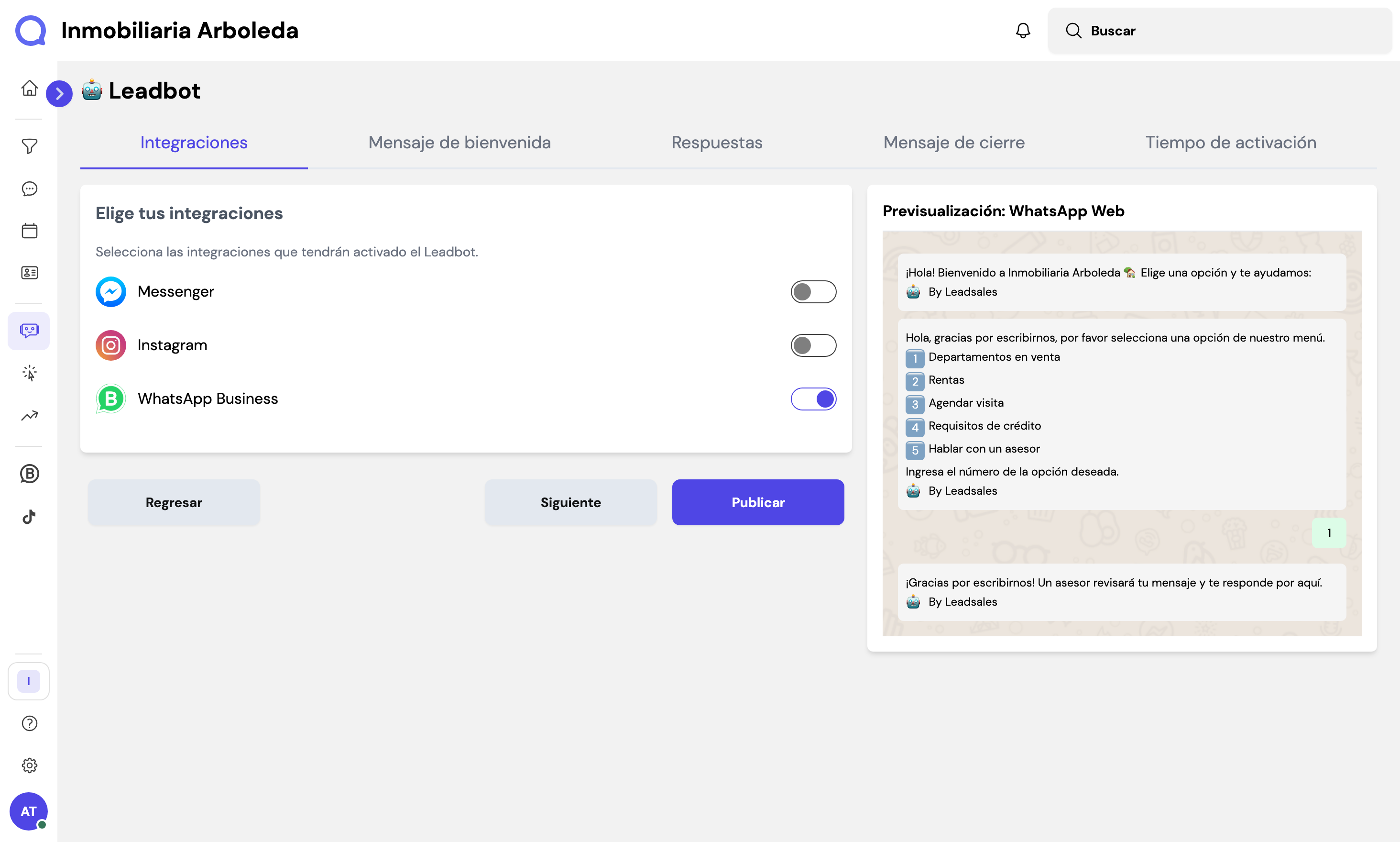Switch to the Respuestas tab

point(717,143)
